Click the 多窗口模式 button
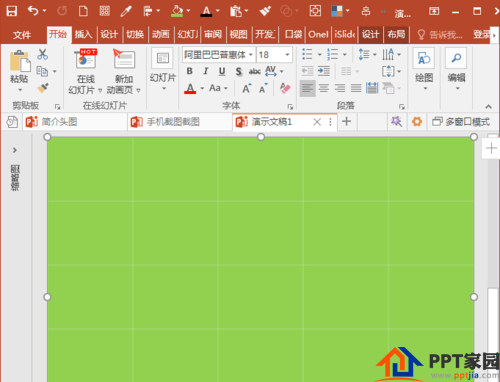This screenshot has height=382, width=500. pos(461,122)
